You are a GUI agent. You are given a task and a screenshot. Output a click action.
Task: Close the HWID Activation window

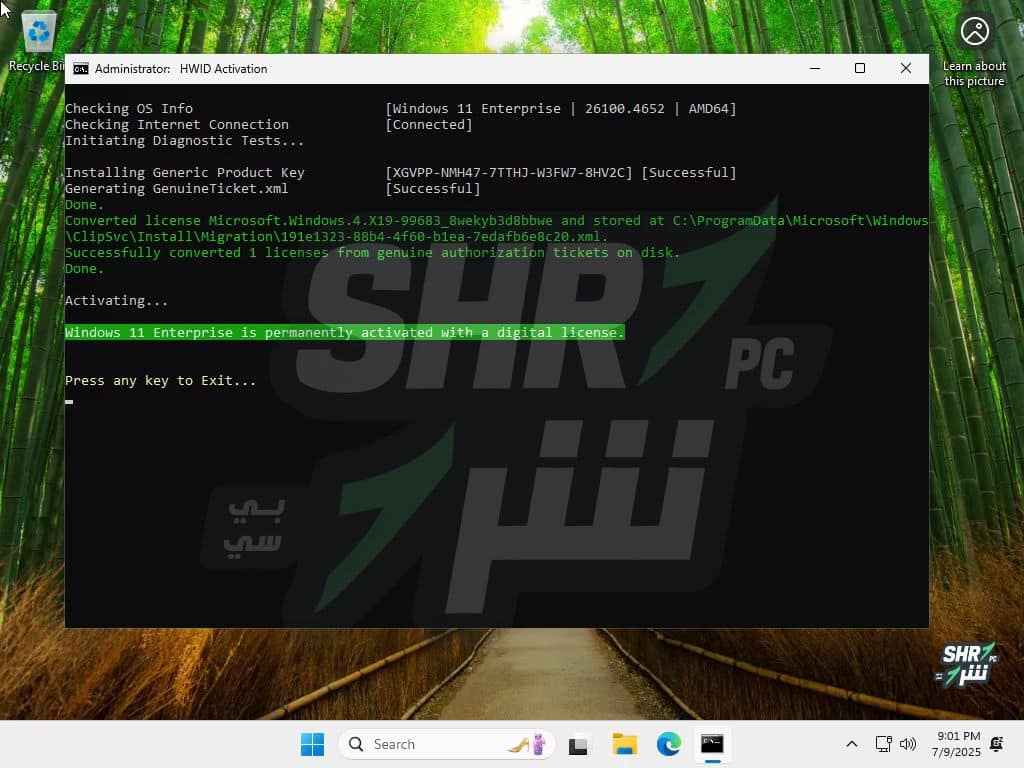coord(906,68)
